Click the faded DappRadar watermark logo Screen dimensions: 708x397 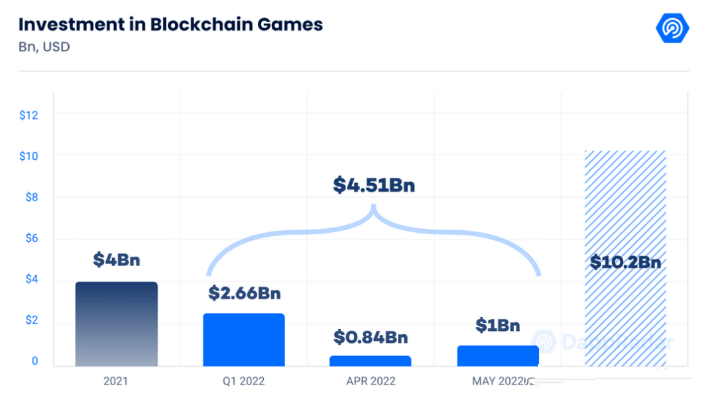point(603,342)
